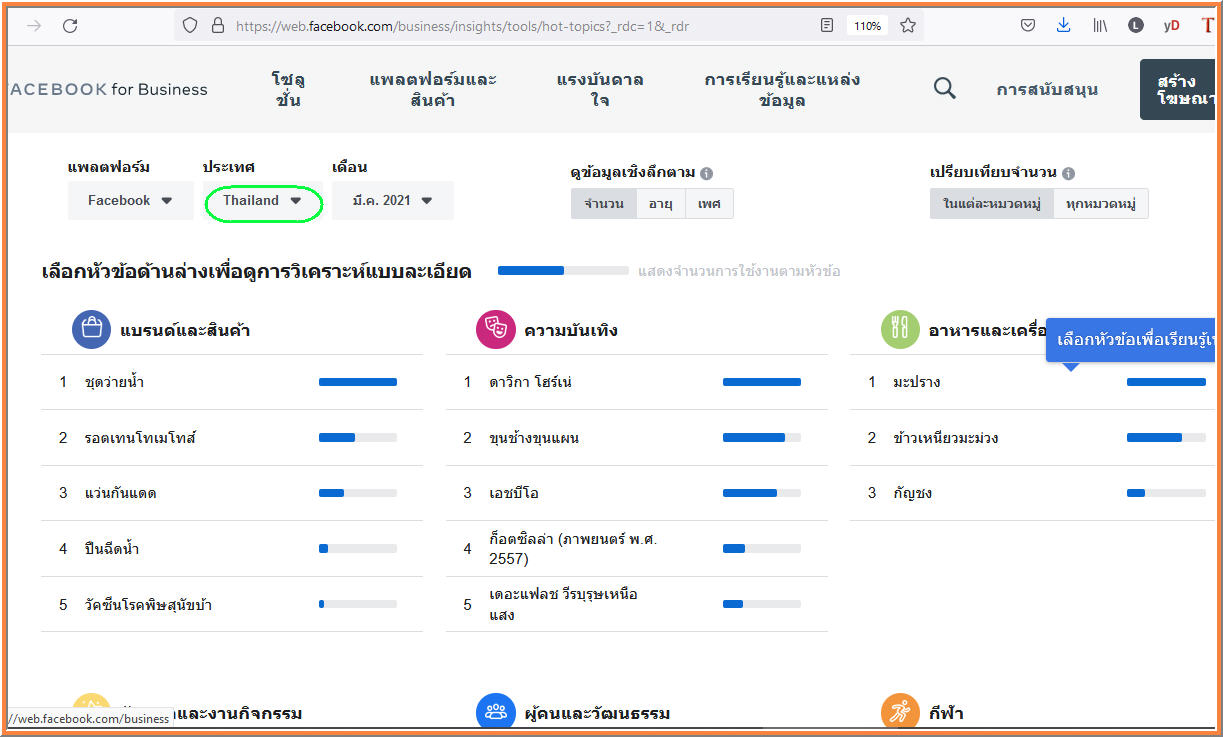
Task: Open topic เดอะแฟลช วีรบุรุษเหนือแสง
Action: click(x=563, y=604)
